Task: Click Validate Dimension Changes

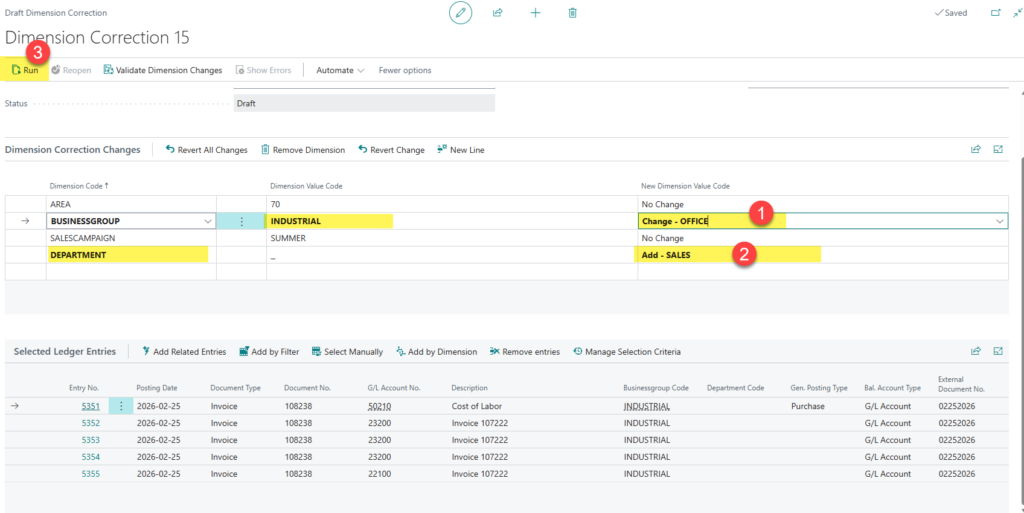Action: pyautogui.click(x=162, y=70)
